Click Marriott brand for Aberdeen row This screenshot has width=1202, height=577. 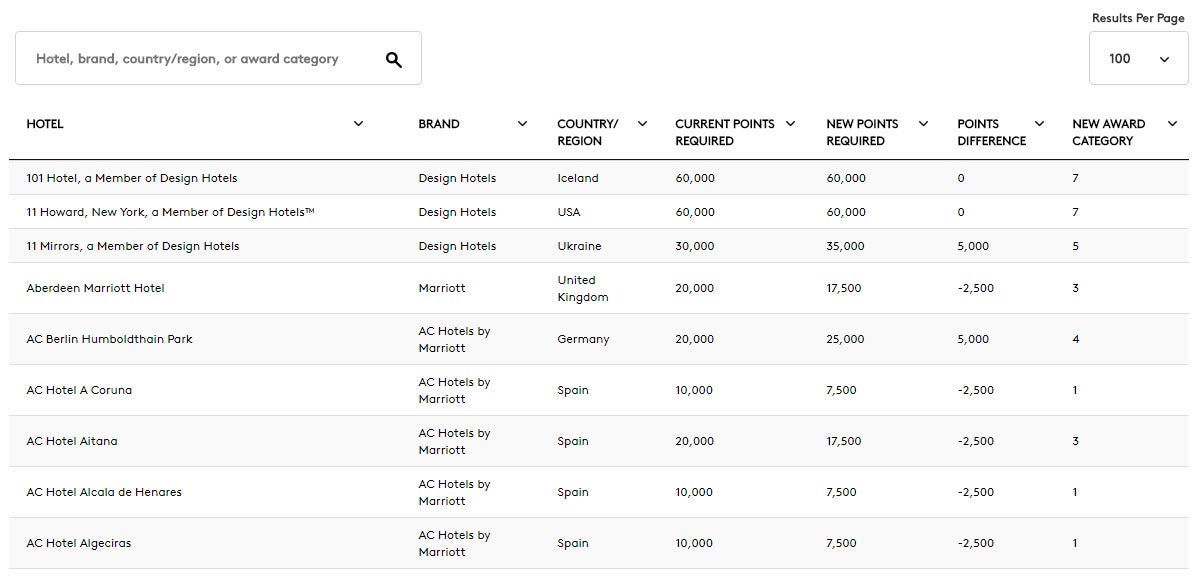pos(441,288)
